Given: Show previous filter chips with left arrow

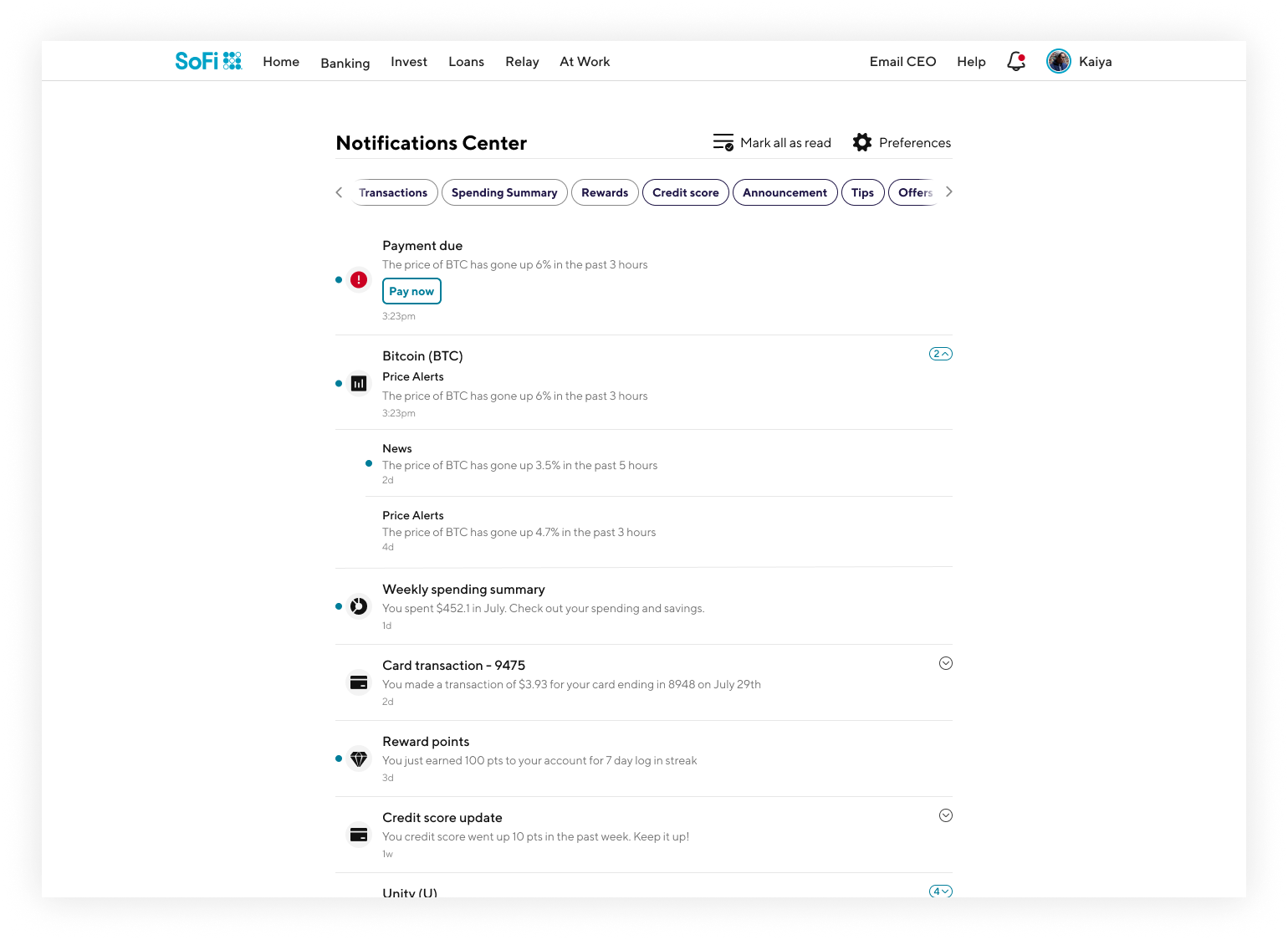Looking at the screenshot, I should [339, 192].
